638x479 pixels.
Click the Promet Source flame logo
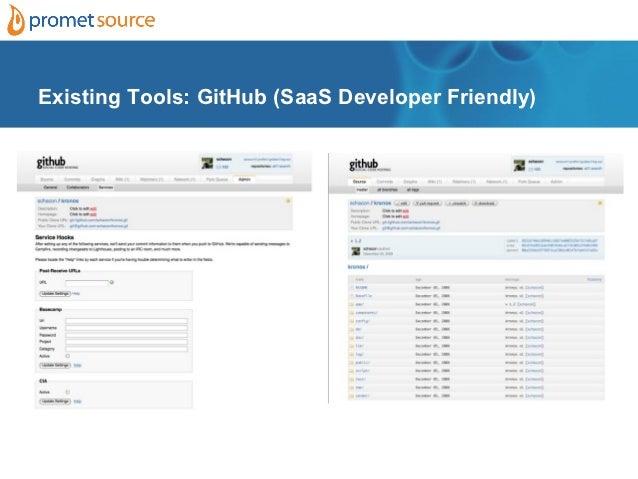16,20
